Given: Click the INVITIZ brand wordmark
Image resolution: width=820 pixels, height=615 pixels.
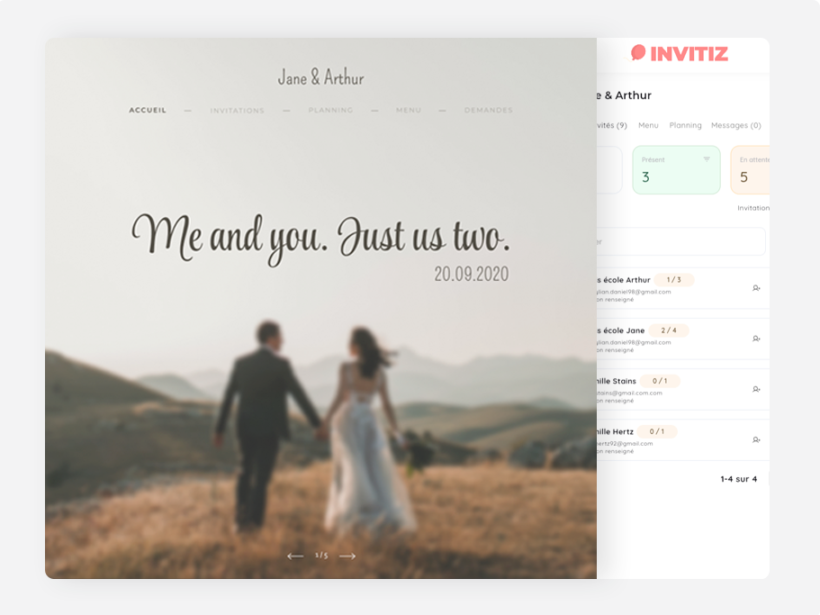Looking at the screenshot, I should coord(689,53).
